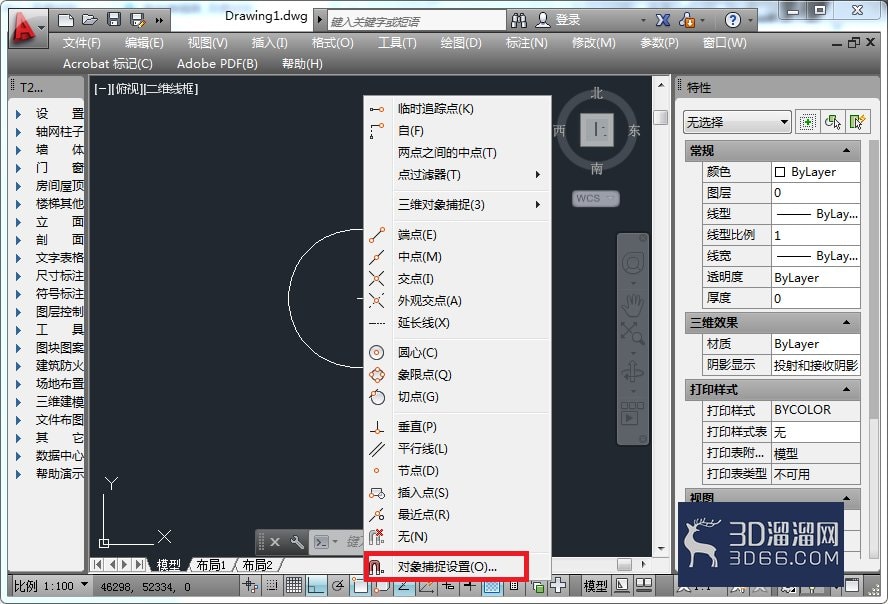
Task: Click the keyword search input field
Action: pyautogui.click(x=417, y=21)
